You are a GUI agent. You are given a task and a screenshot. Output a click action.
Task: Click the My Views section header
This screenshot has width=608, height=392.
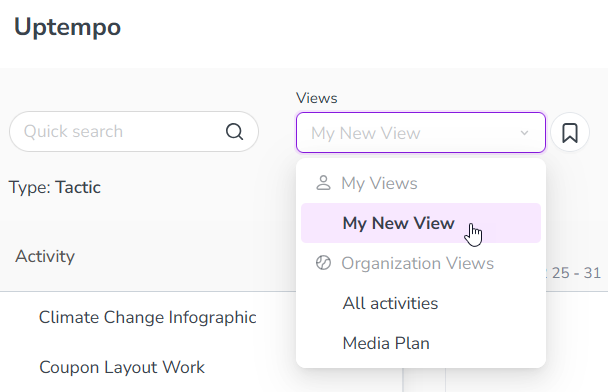coord(379,183)
